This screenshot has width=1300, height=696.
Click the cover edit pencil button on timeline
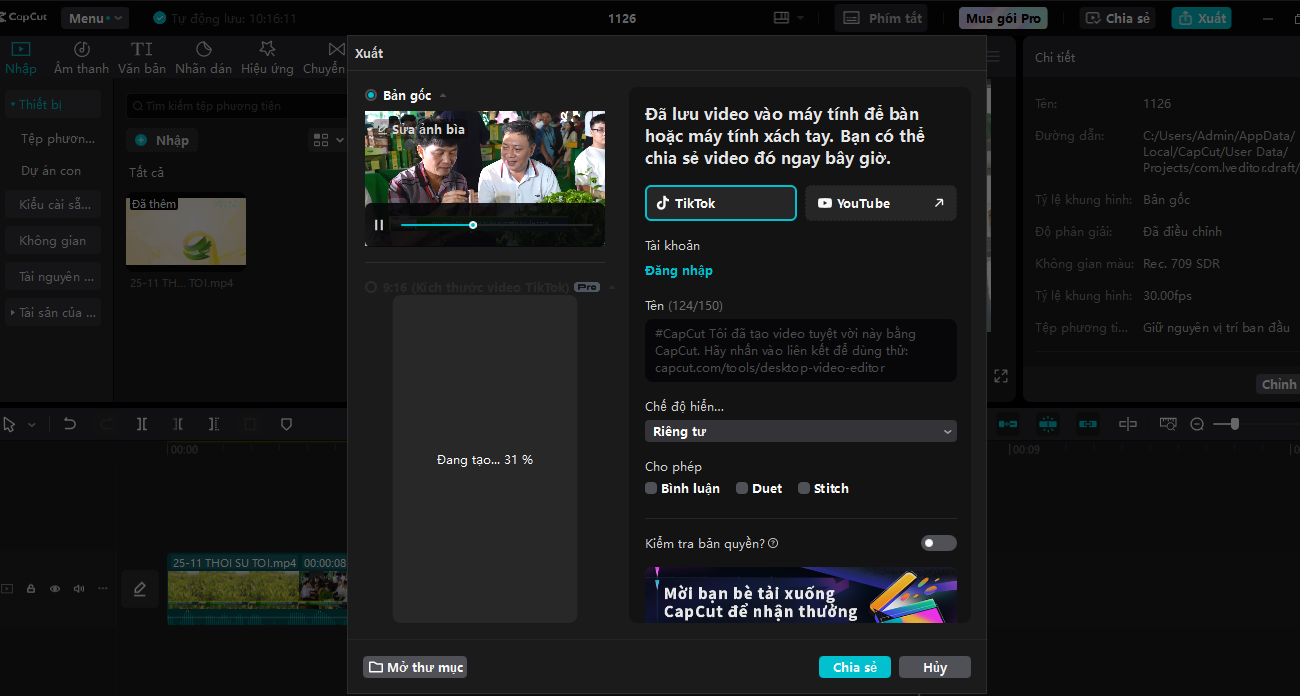(140, 589)
